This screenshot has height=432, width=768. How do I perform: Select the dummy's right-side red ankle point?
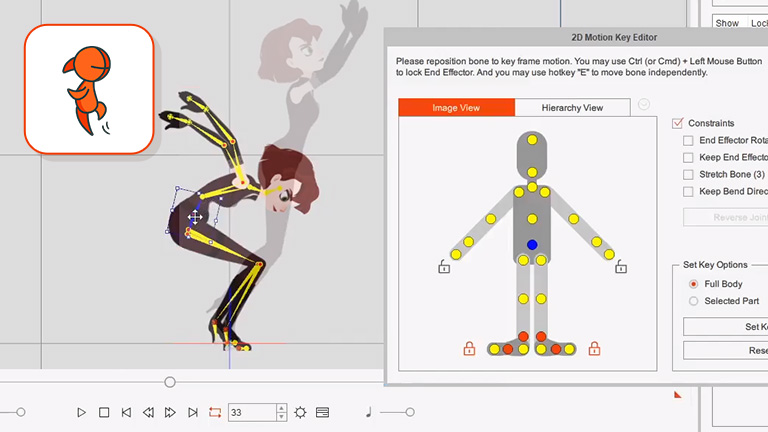541,336
